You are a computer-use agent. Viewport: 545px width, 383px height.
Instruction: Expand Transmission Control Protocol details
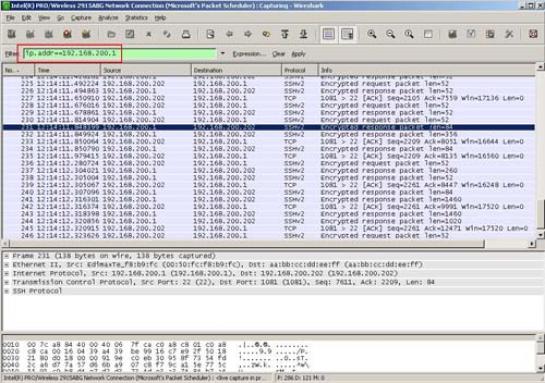click(7, 282)
